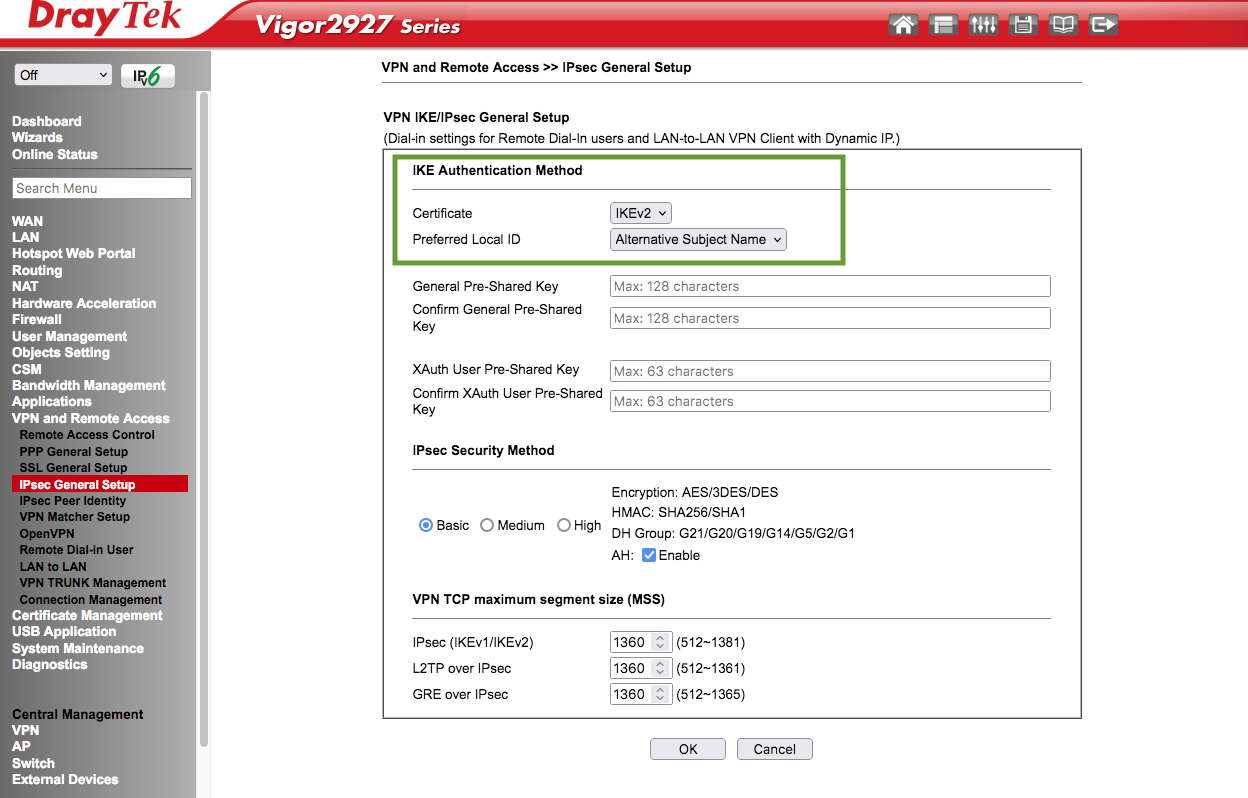Image resolution: width=1248 pixels, height=798 pixels.
Task: Click the configuration sliders icon in the header
Action: pyautogui.click(x=983, y=24)
